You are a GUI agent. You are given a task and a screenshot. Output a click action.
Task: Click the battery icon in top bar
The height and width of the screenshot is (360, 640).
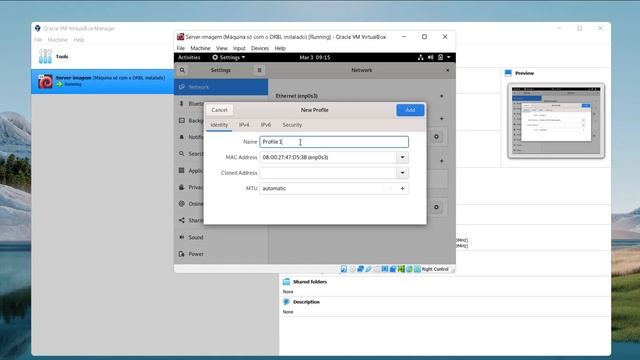point(440,58)
